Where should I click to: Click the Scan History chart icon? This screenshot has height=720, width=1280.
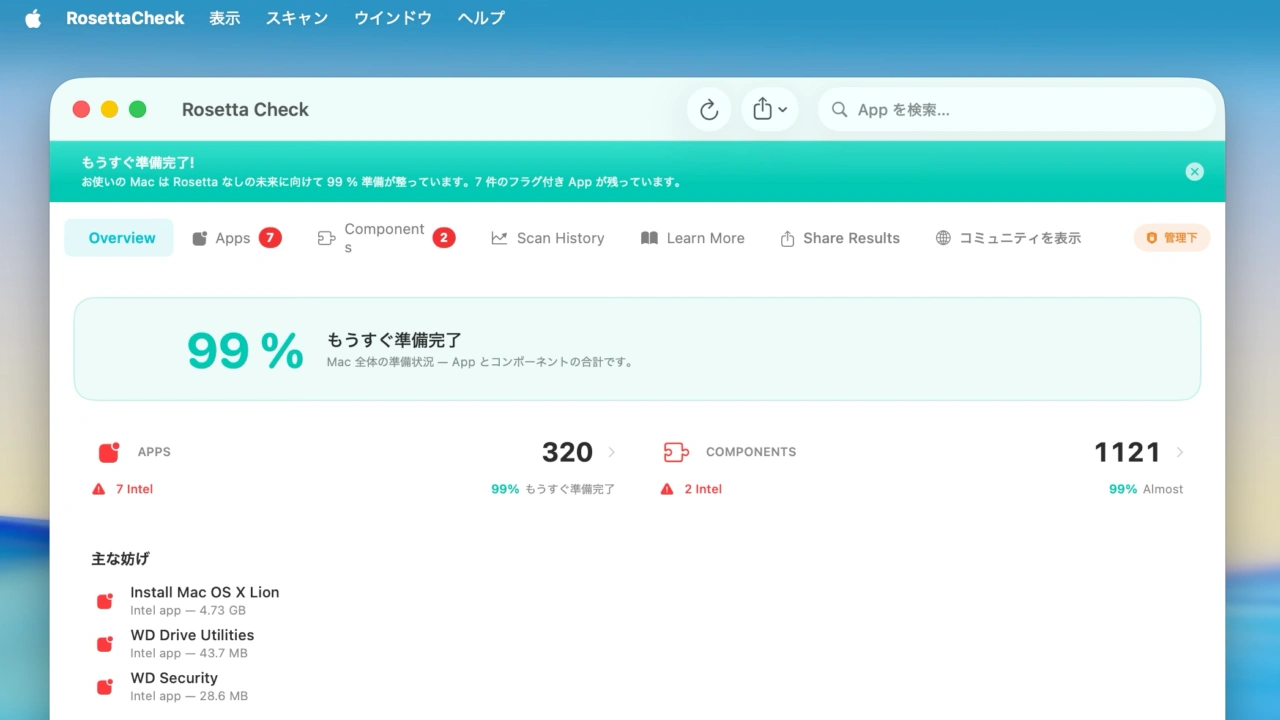point(499,238)
